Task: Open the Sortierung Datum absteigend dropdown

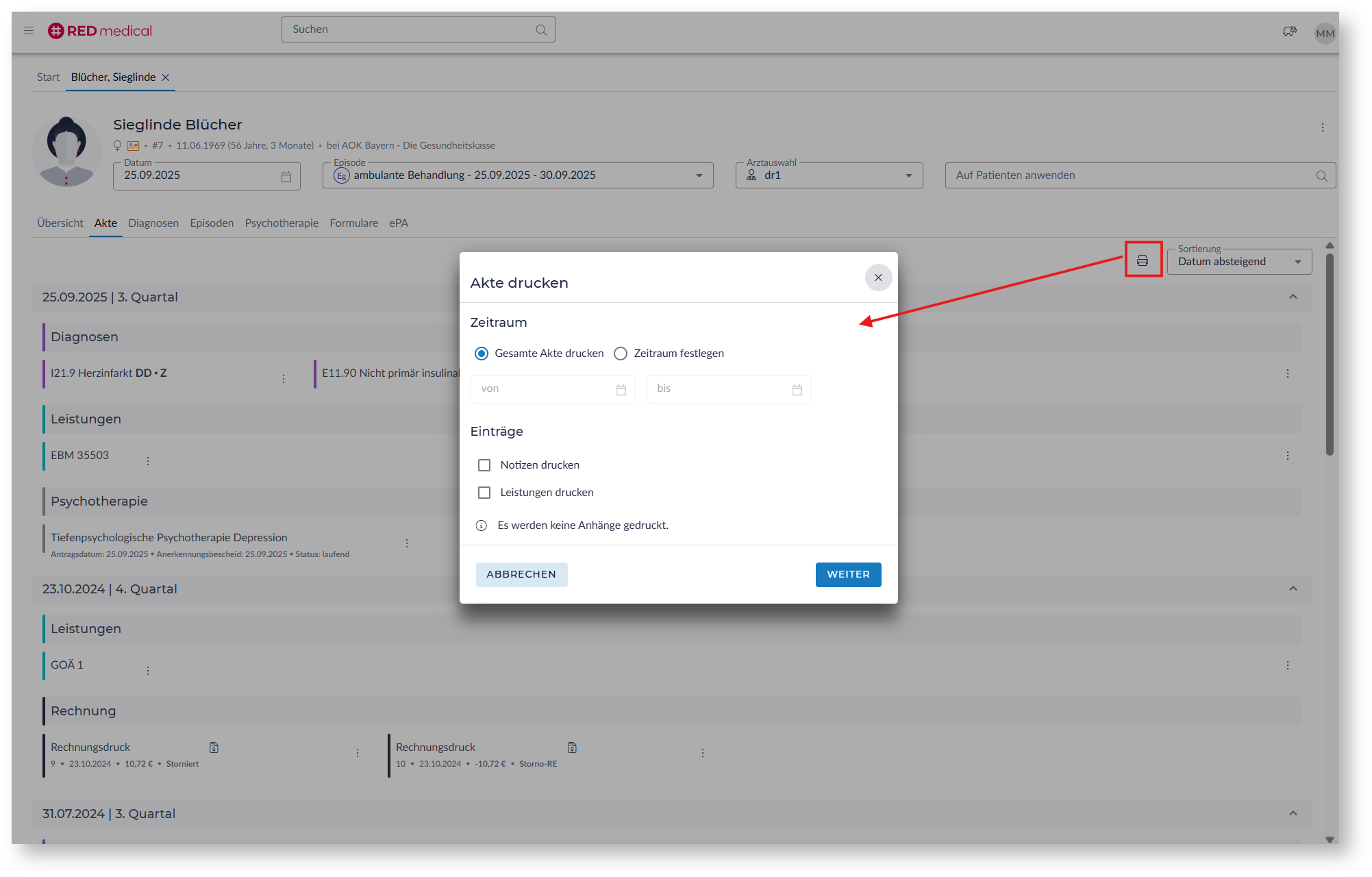Action: click(1238, 262)
